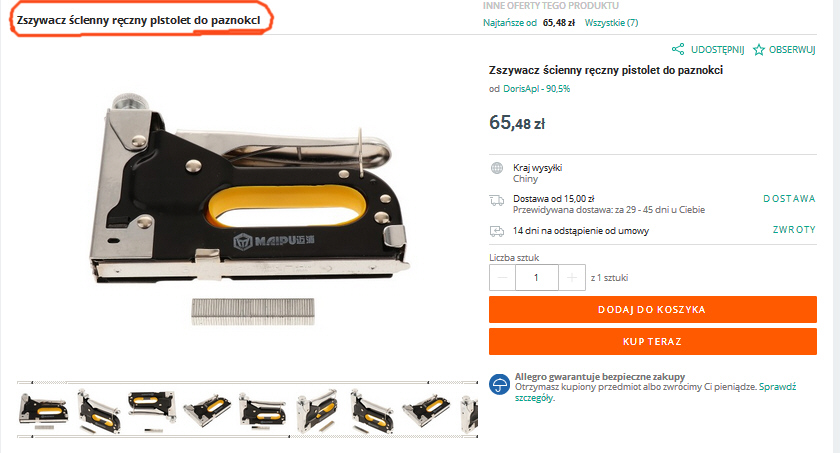Open Sprawdź szczegóły guarantee link
This screenshot has height=453, width=840.
pos(655,392)
